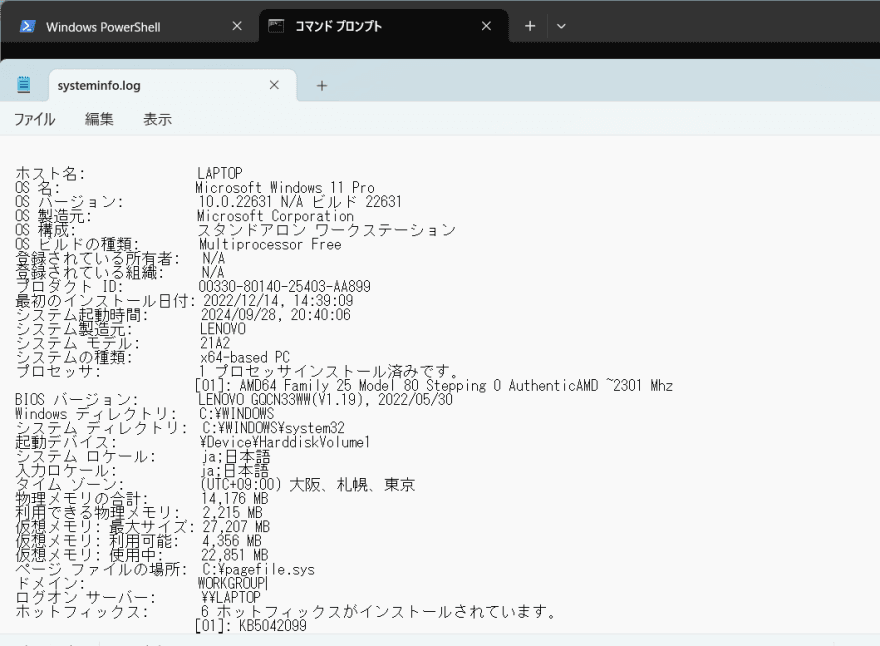The height and width of the screenshot is (646, 880).
Task: Open the 編集 menu
Action: 99,120
